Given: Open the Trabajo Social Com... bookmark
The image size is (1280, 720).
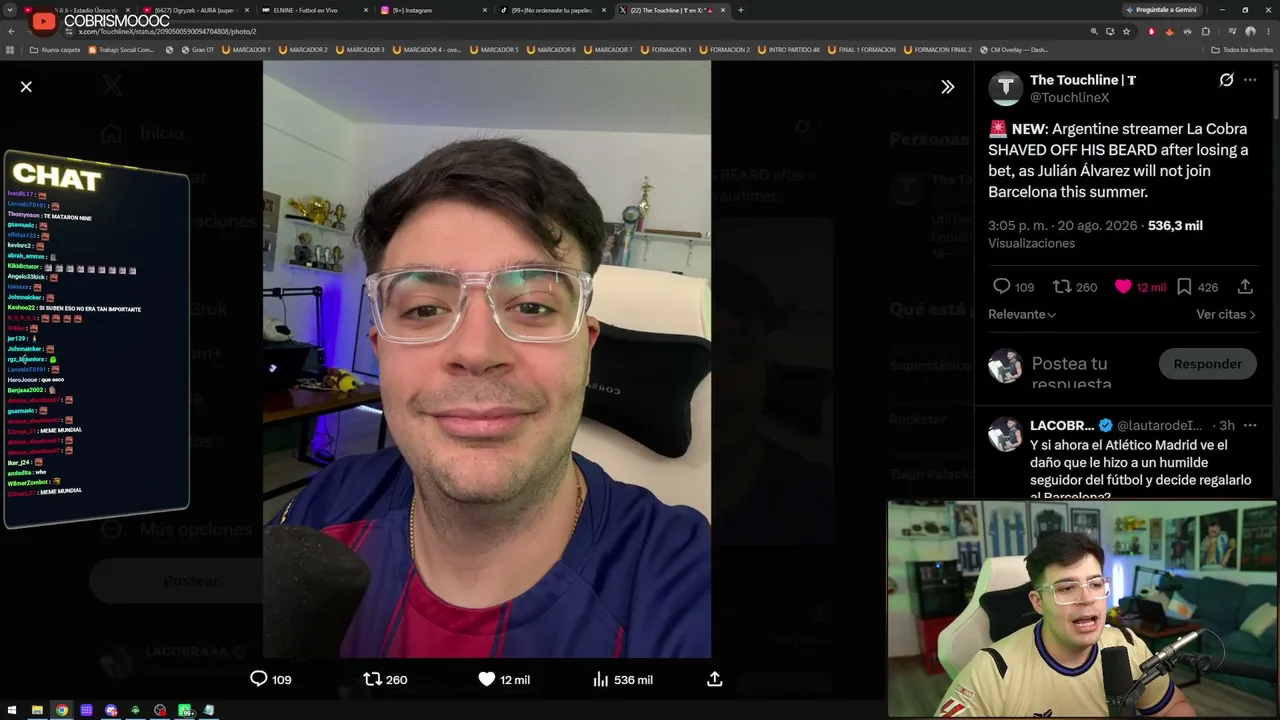Looking at the screenshot, I should click(x=122, y=49).
